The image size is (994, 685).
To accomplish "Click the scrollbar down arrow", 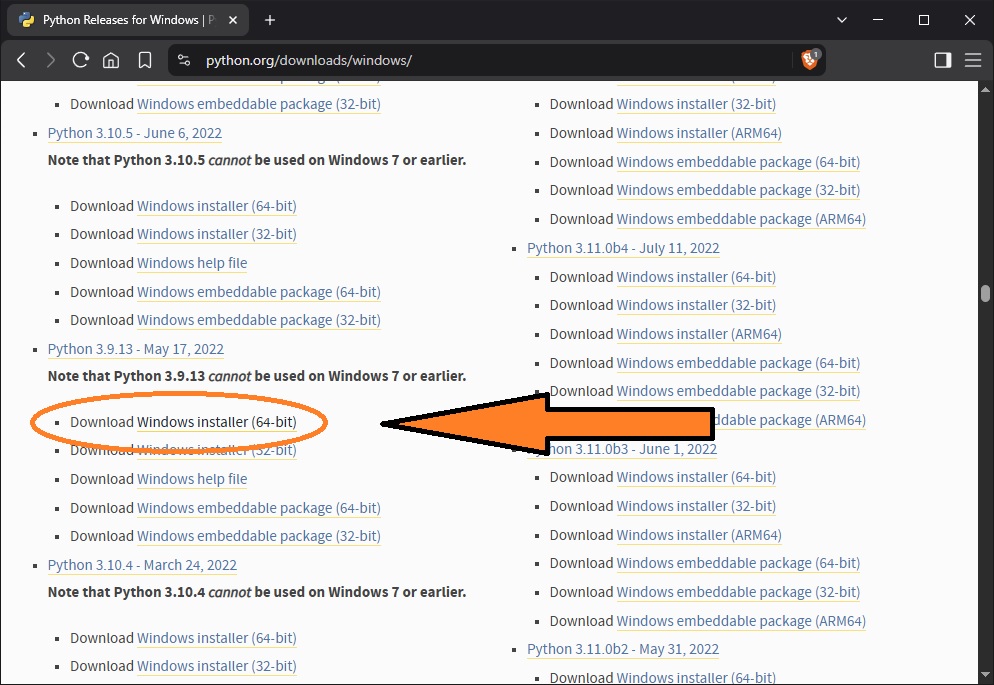I will 985,675.
